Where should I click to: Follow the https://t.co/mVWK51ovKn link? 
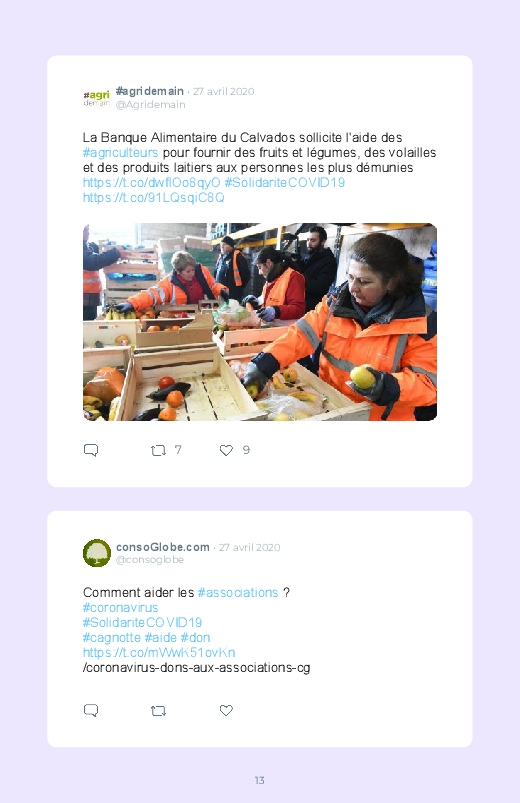click(x=159, y=652)
